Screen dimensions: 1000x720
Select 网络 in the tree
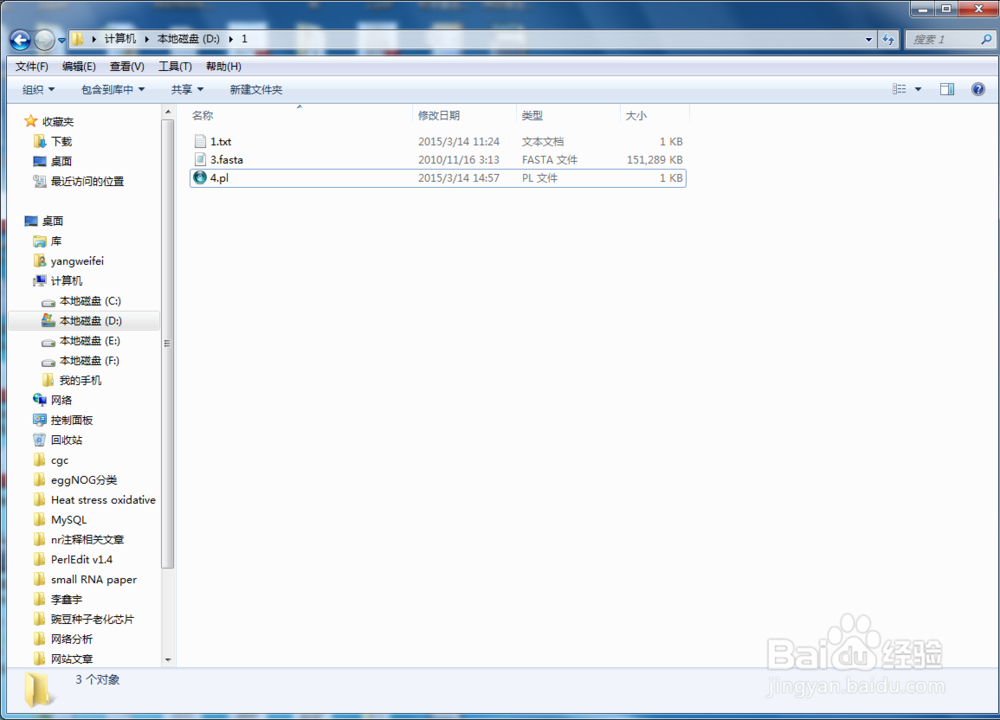[x=61, y=400]
